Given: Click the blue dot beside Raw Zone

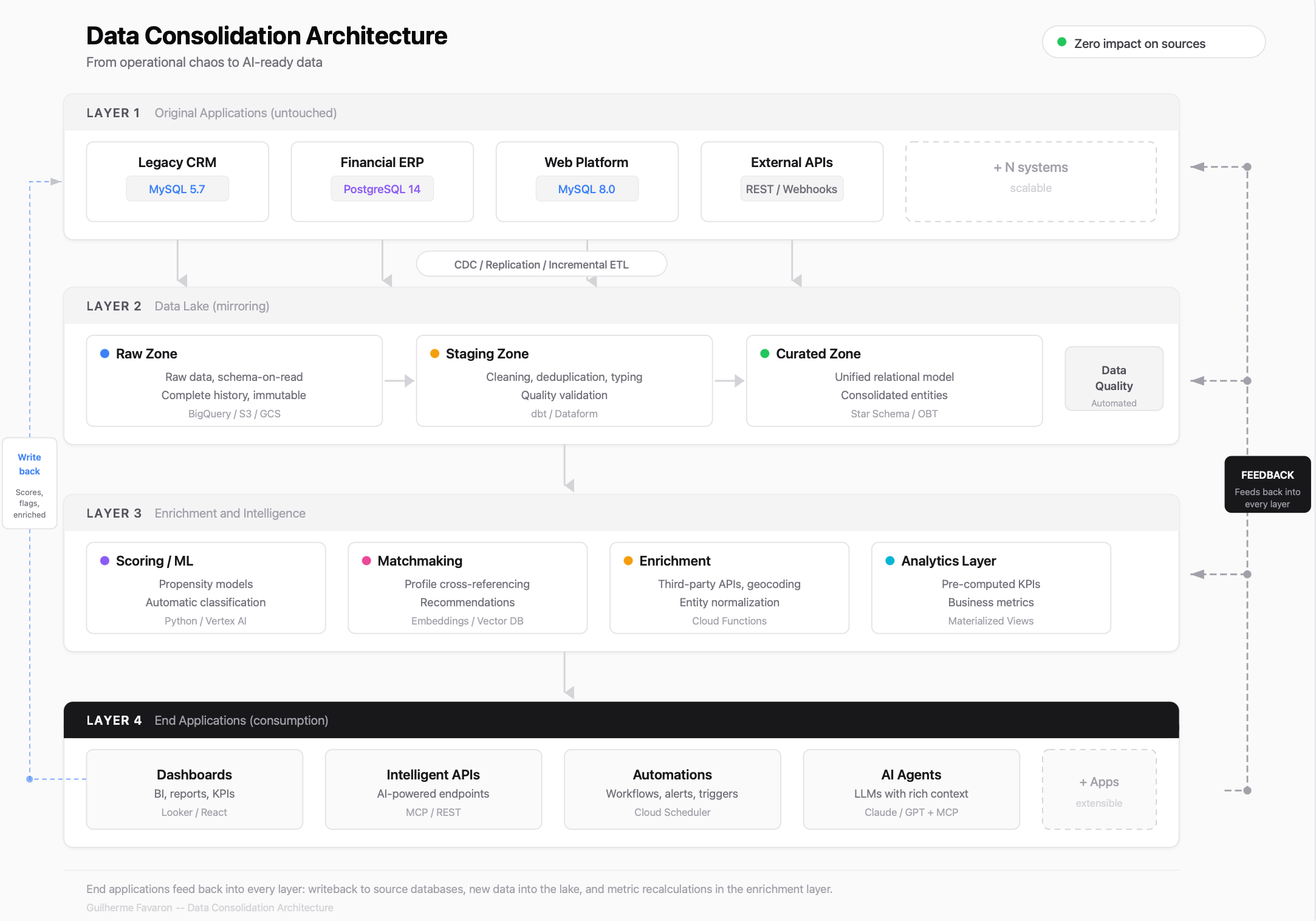Looking at the screenshot, I should 105,353.
